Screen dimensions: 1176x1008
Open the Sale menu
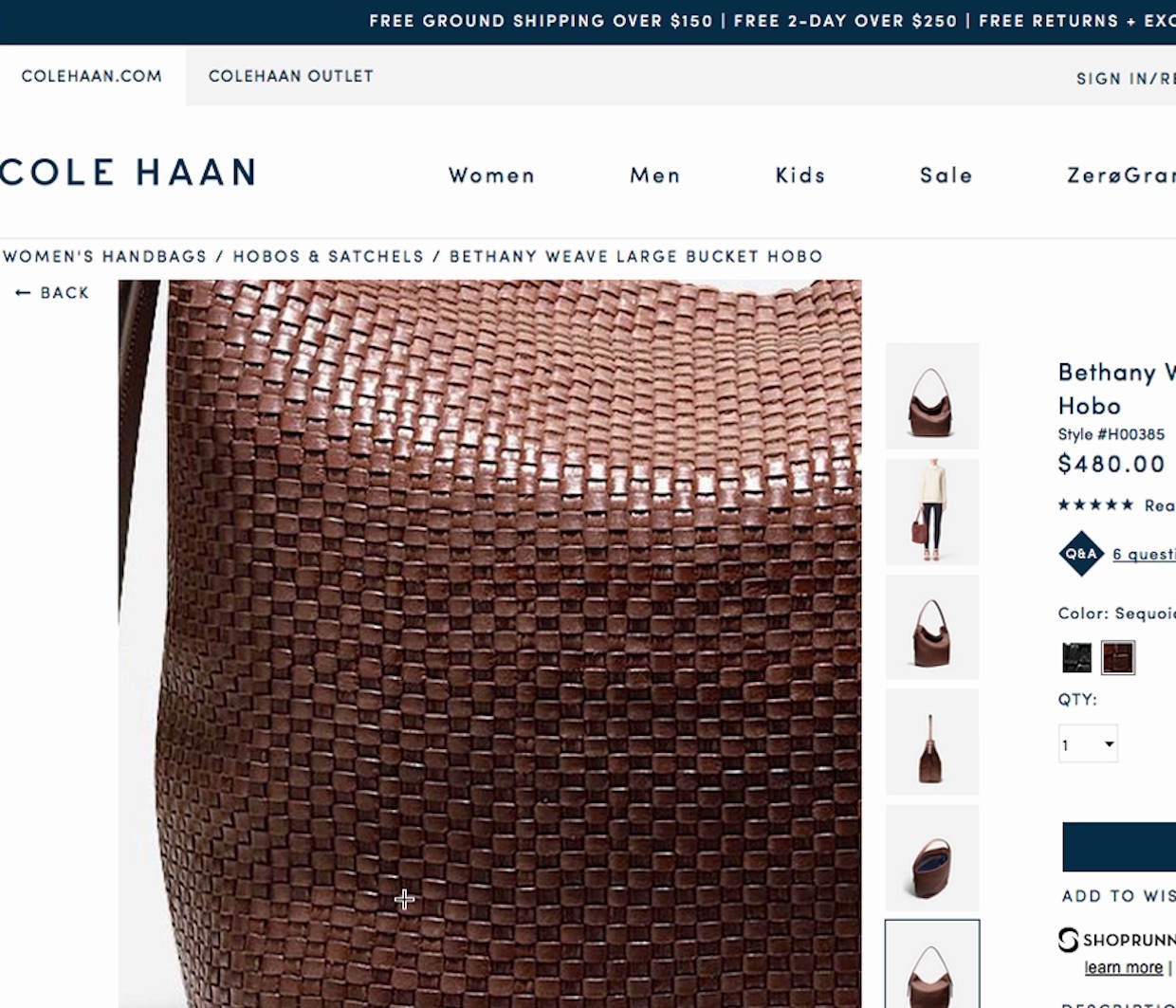tap(946, 175)
